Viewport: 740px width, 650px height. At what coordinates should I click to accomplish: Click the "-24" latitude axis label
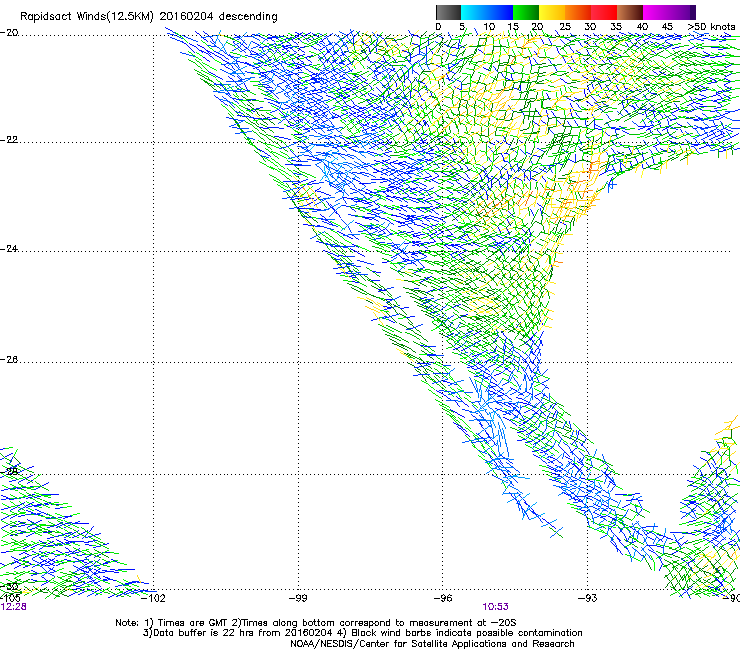(x=9, y=249)
